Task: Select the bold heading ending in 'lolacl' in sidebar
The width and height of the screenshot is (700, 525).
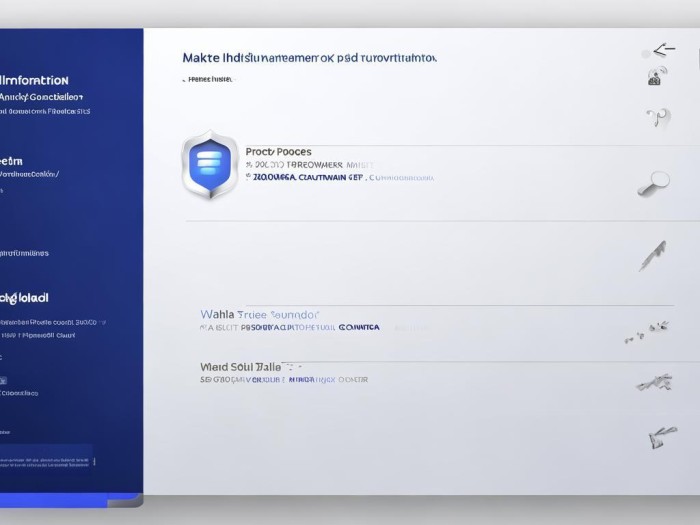Action: coord(24,297)
